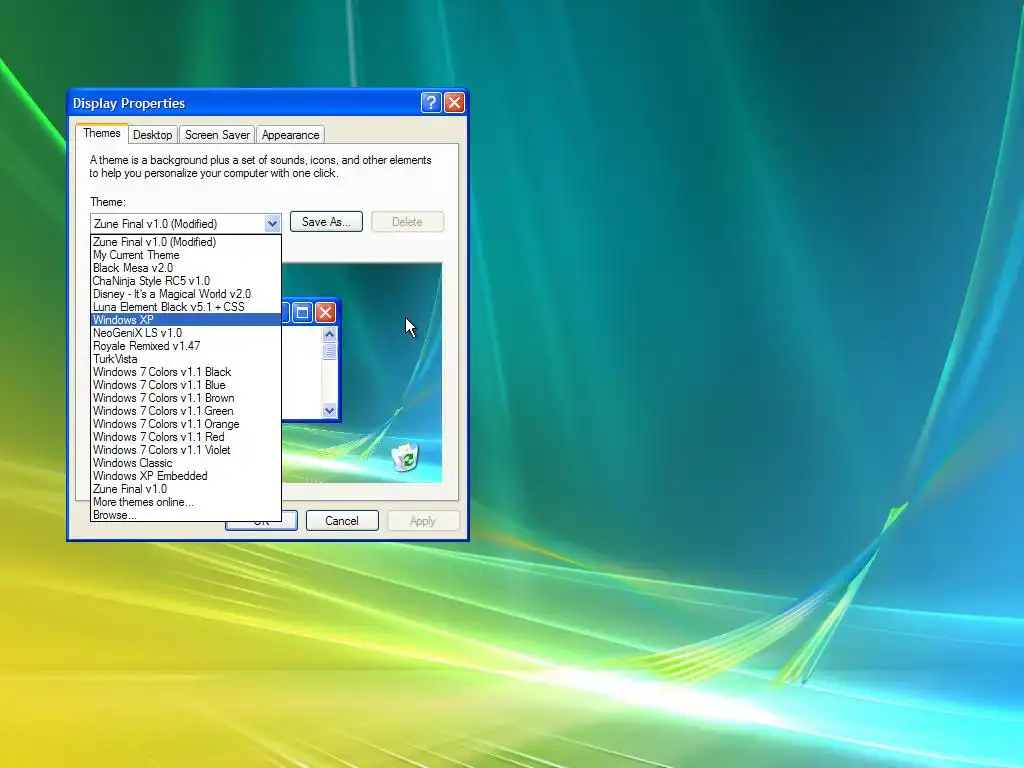
Task: Choose Zune Final v1.0 near list bottom
Action: click(x=185, y=489)
